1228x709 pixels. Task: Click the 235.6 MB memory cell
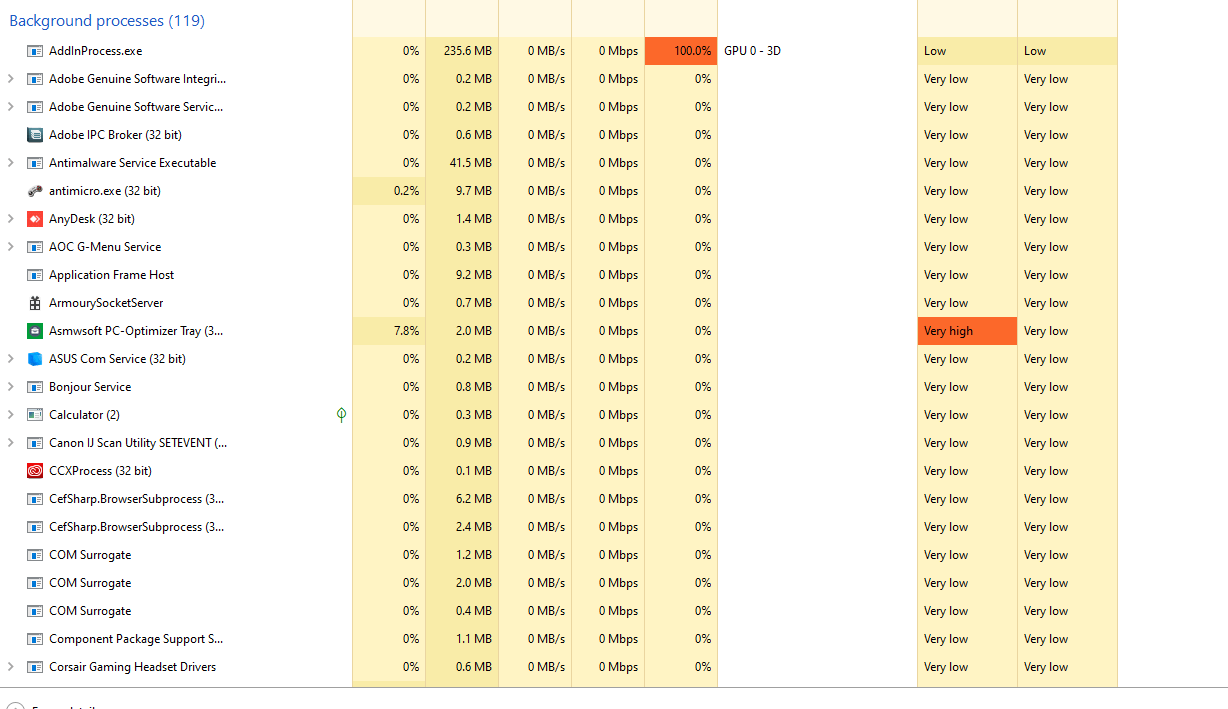point(462,51)
